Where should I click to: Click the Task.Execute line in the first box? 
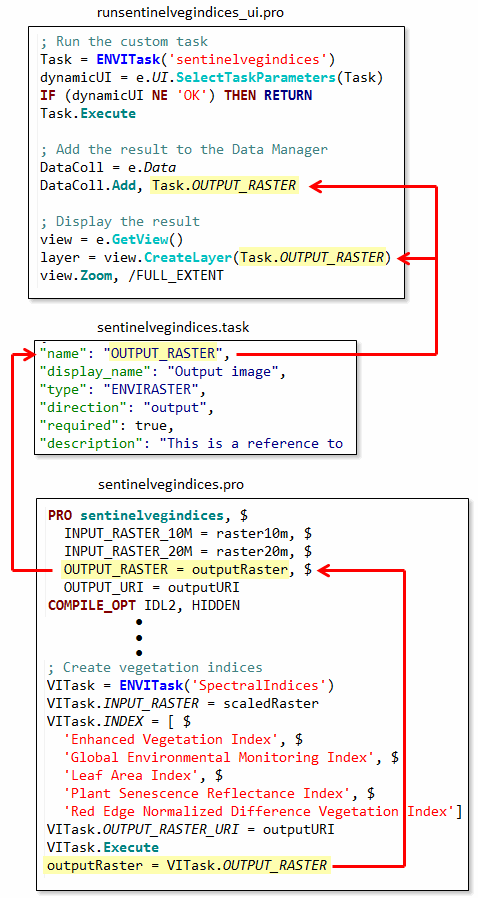(x=88, y=113)
